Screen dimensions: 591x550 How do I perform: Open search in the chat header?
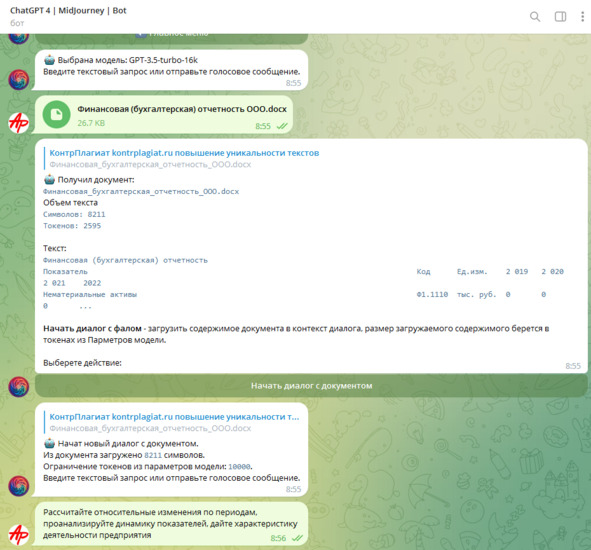coord(535,17)
